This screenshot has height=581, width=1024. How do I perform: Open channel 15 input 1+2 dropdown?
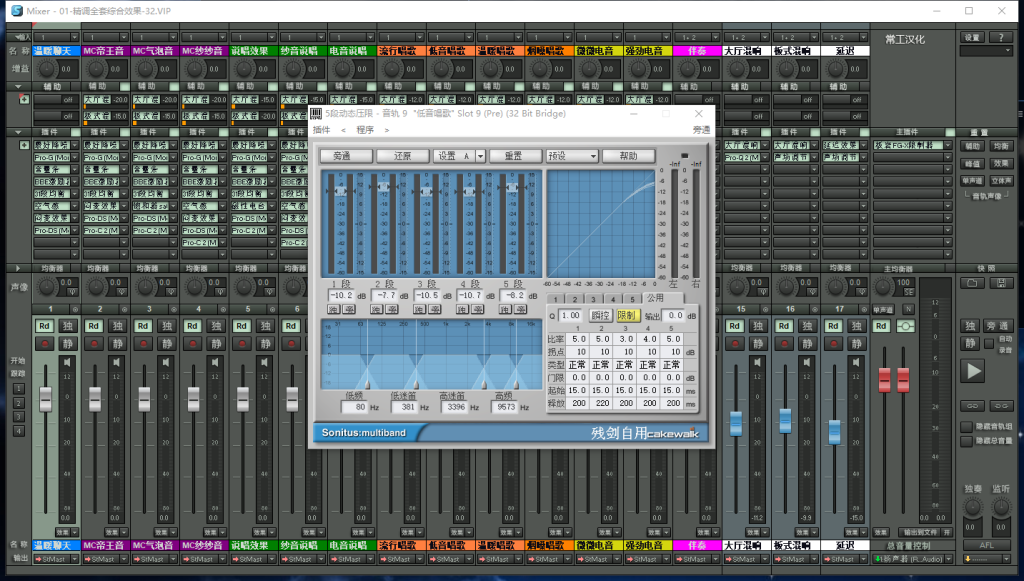coord(764,37)
